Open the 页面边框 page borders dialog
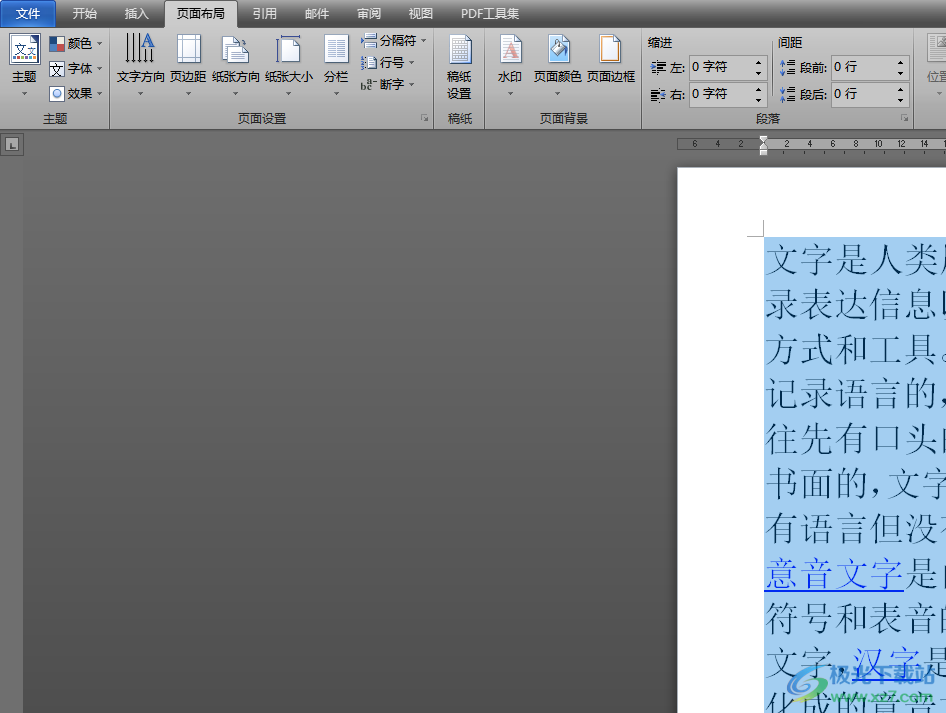 click(x=611, y=59)
